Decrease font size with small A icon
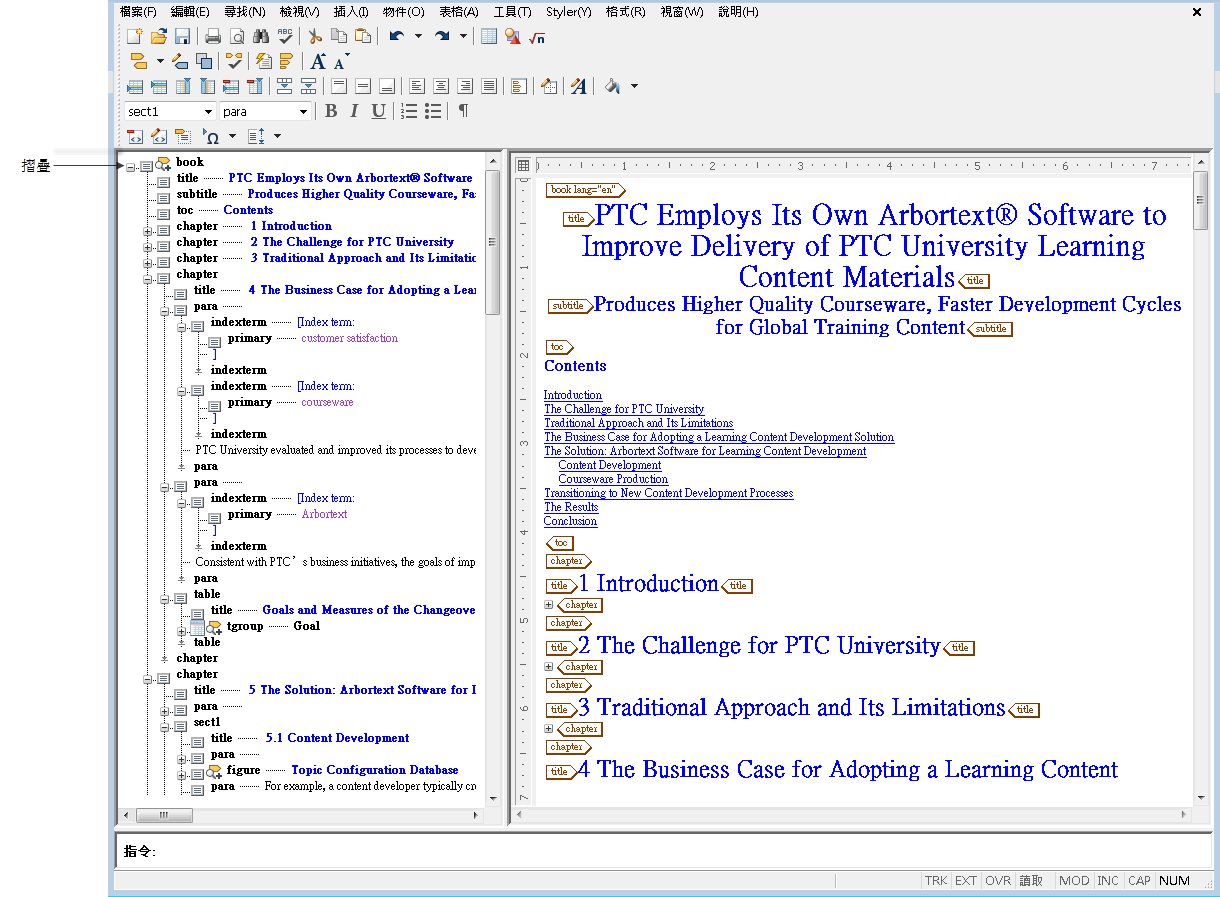 point(341,62)
